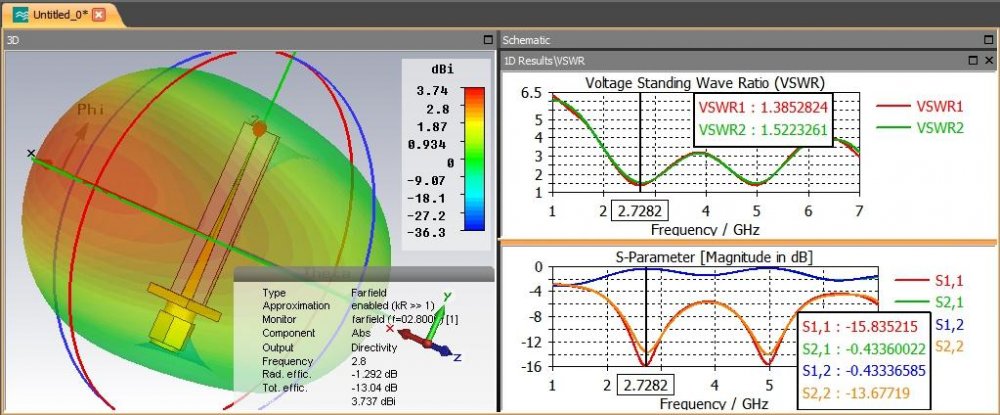Select the Untitled_0 project tab

pyautogui.click(x=52, y=15)
